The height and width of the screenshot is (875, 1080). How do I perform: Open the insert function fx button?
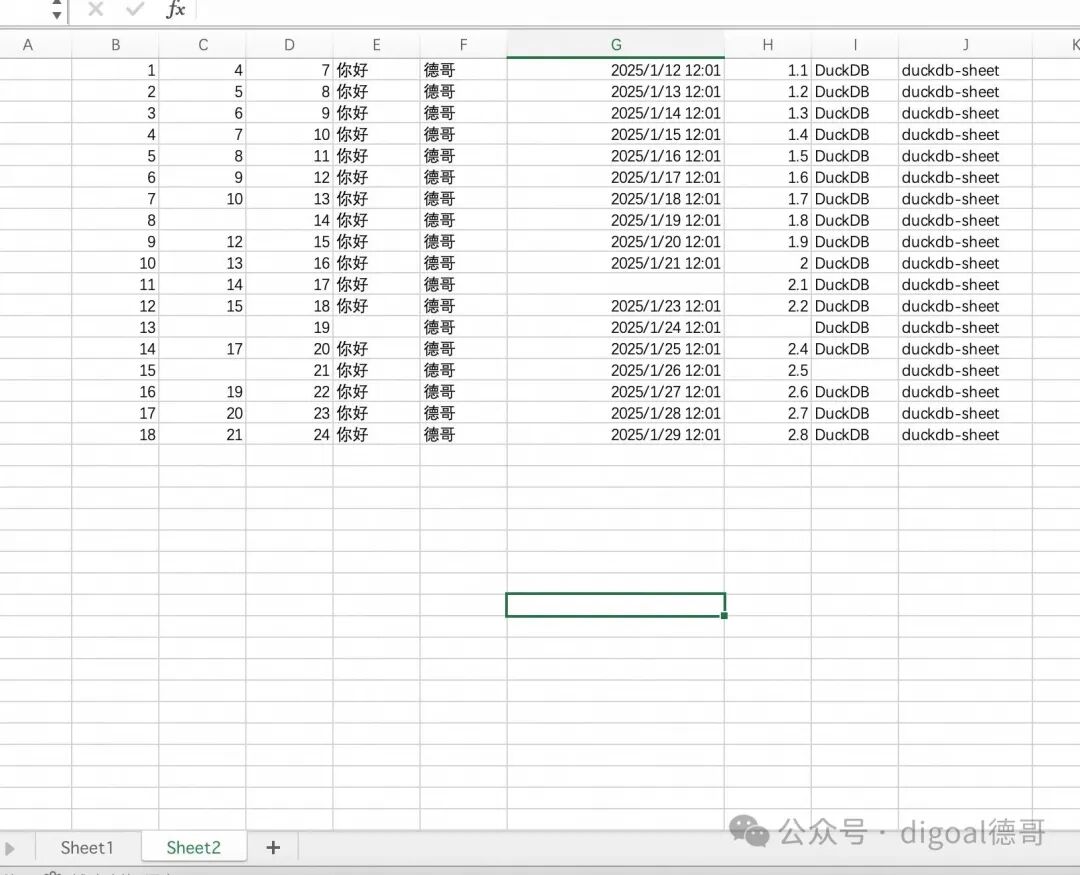176,9
